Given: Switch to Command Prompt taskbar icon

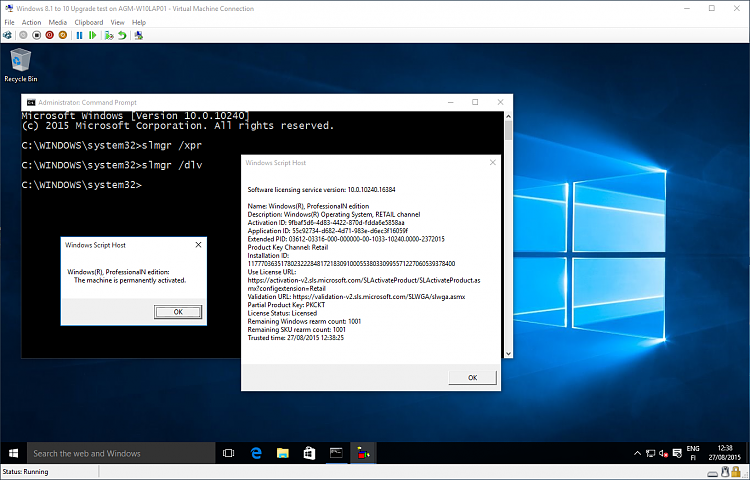Looking at the screenshot, I should click(x=336, y=453).
